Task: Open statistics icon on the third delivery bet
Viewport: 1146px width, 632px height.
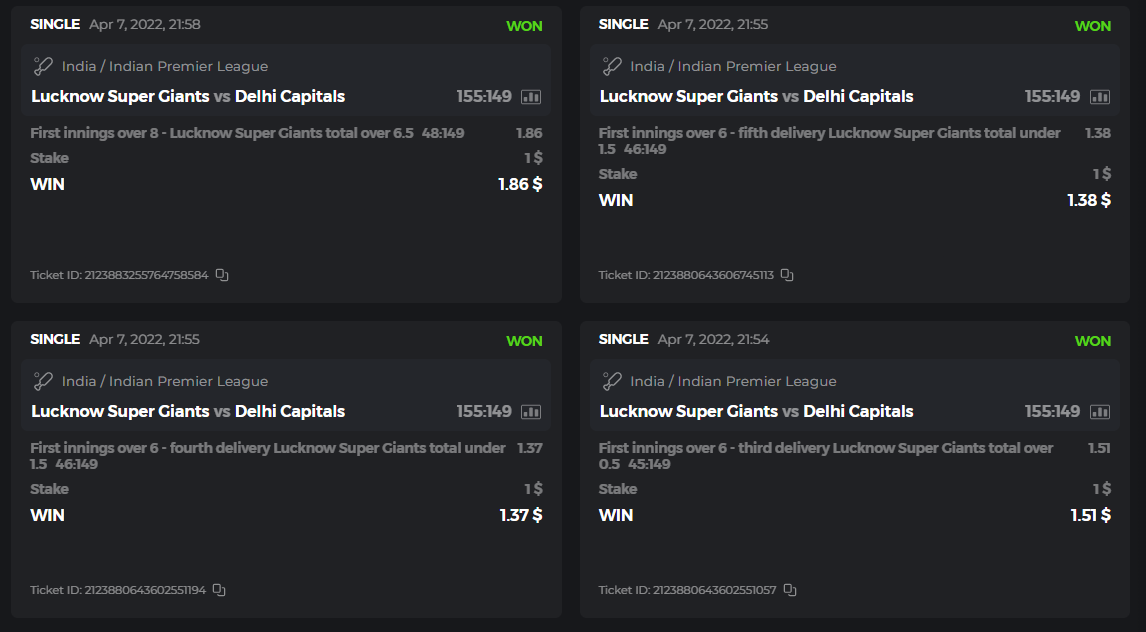Action: pos(1100,412)
